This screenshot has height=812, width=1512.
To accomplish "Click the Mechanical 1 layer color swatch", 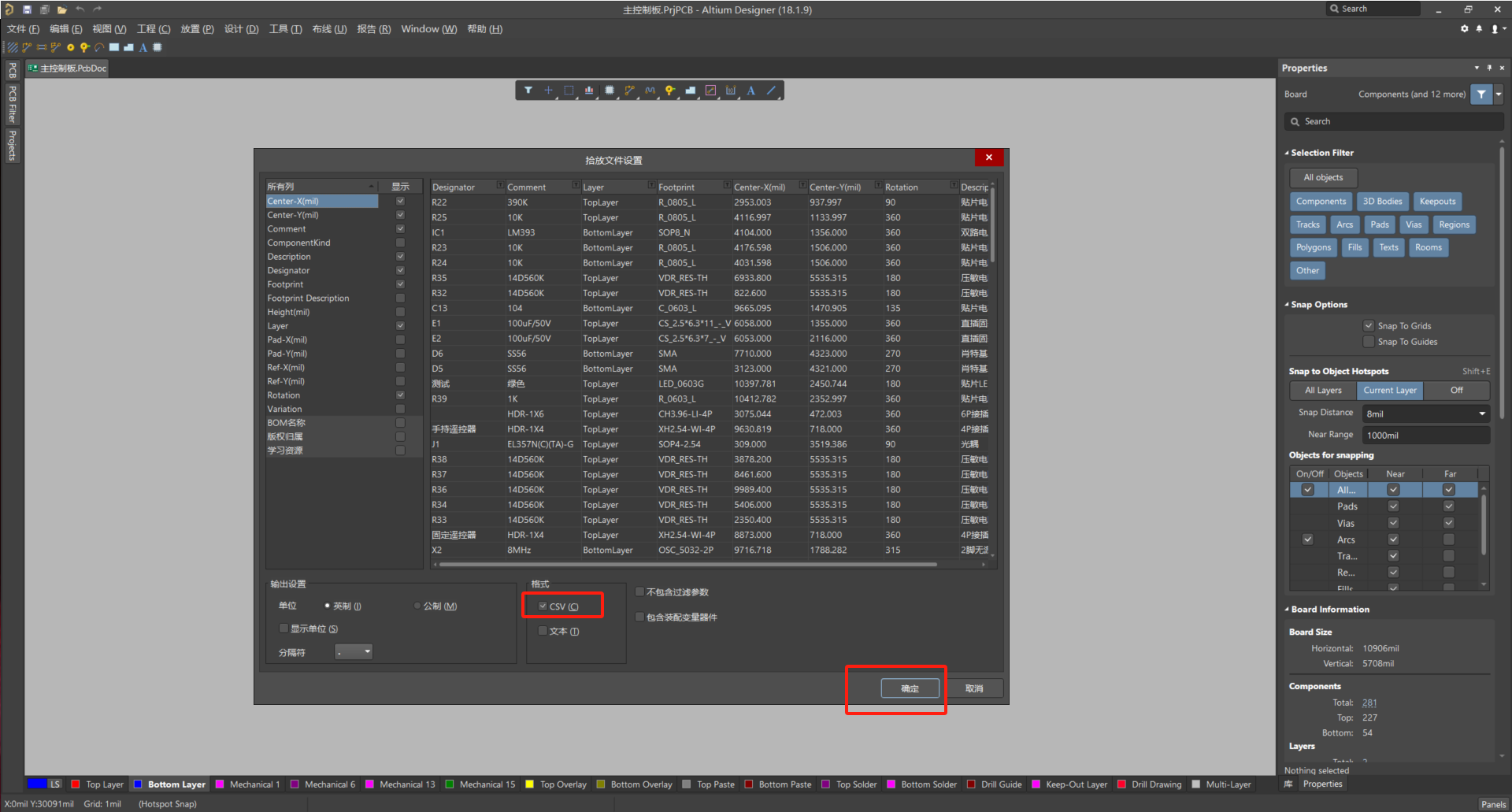I will click(x=220, y=784).
